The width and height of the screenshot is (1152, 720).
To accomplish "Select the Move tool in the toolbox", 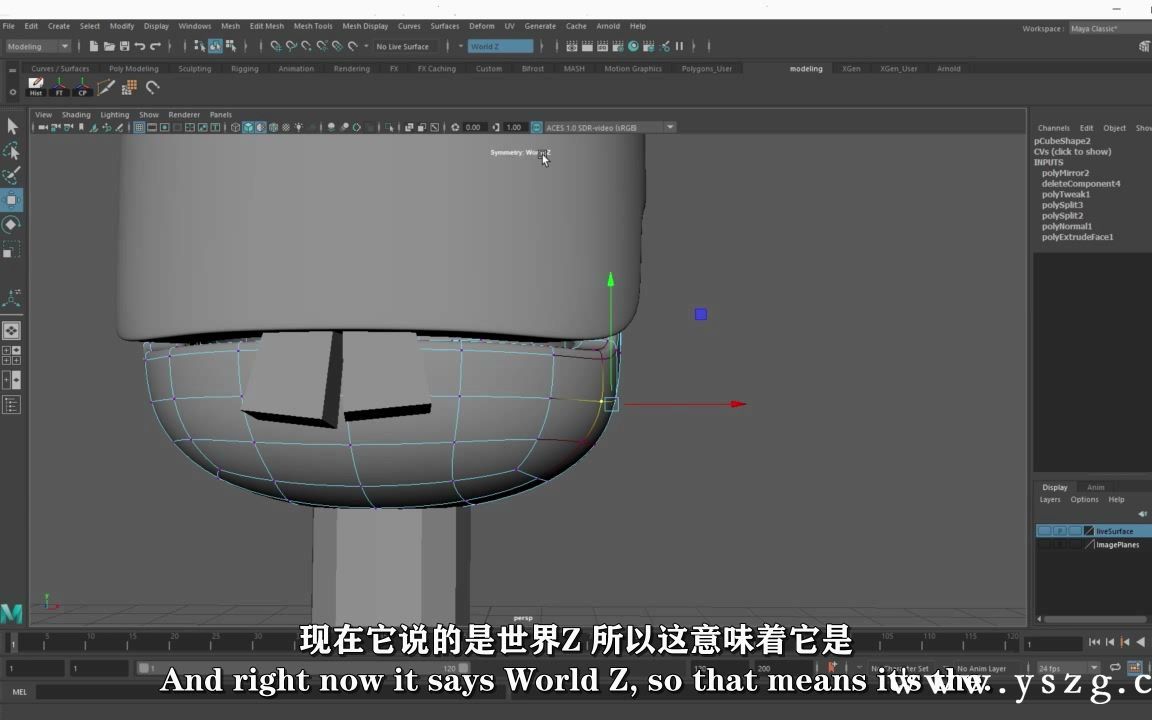I will 13,199.
